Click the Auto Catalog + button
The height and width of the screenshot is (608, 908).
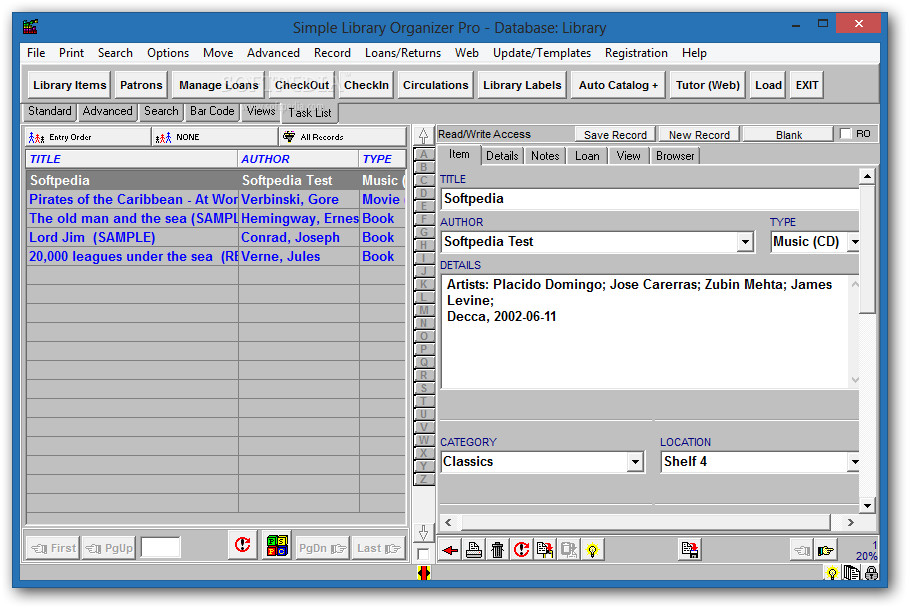tap(618, 85)
